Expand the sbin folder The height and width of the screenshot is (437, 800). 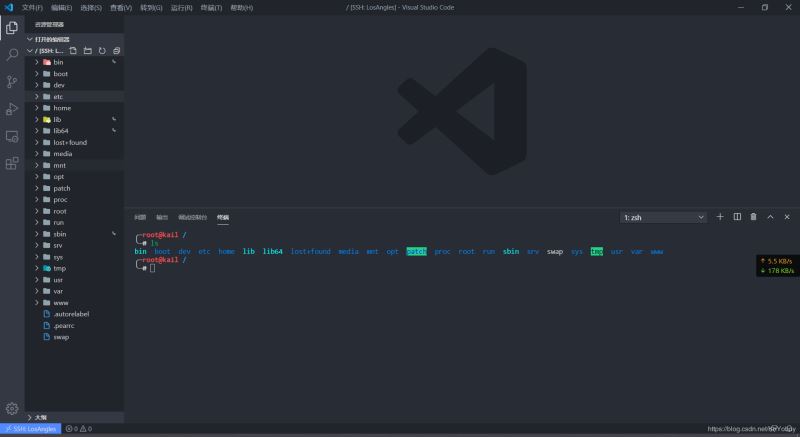click(74, 234)
